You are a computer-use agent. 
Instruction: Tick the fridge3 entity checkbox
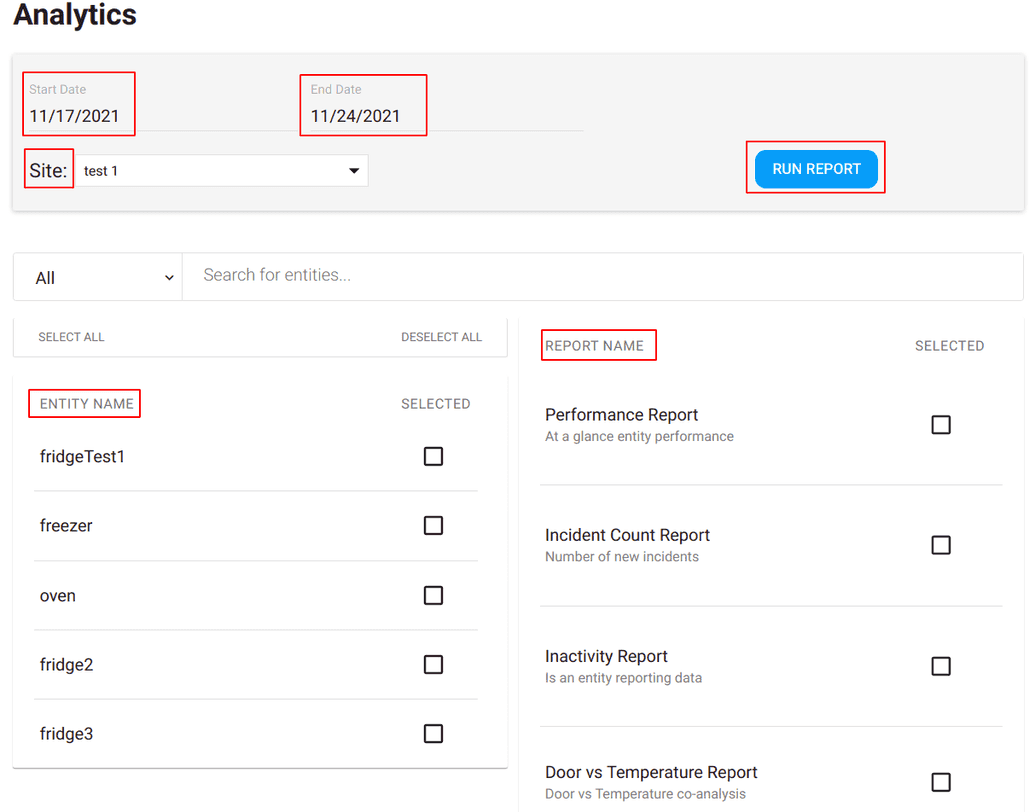click(x=433, y=733)
